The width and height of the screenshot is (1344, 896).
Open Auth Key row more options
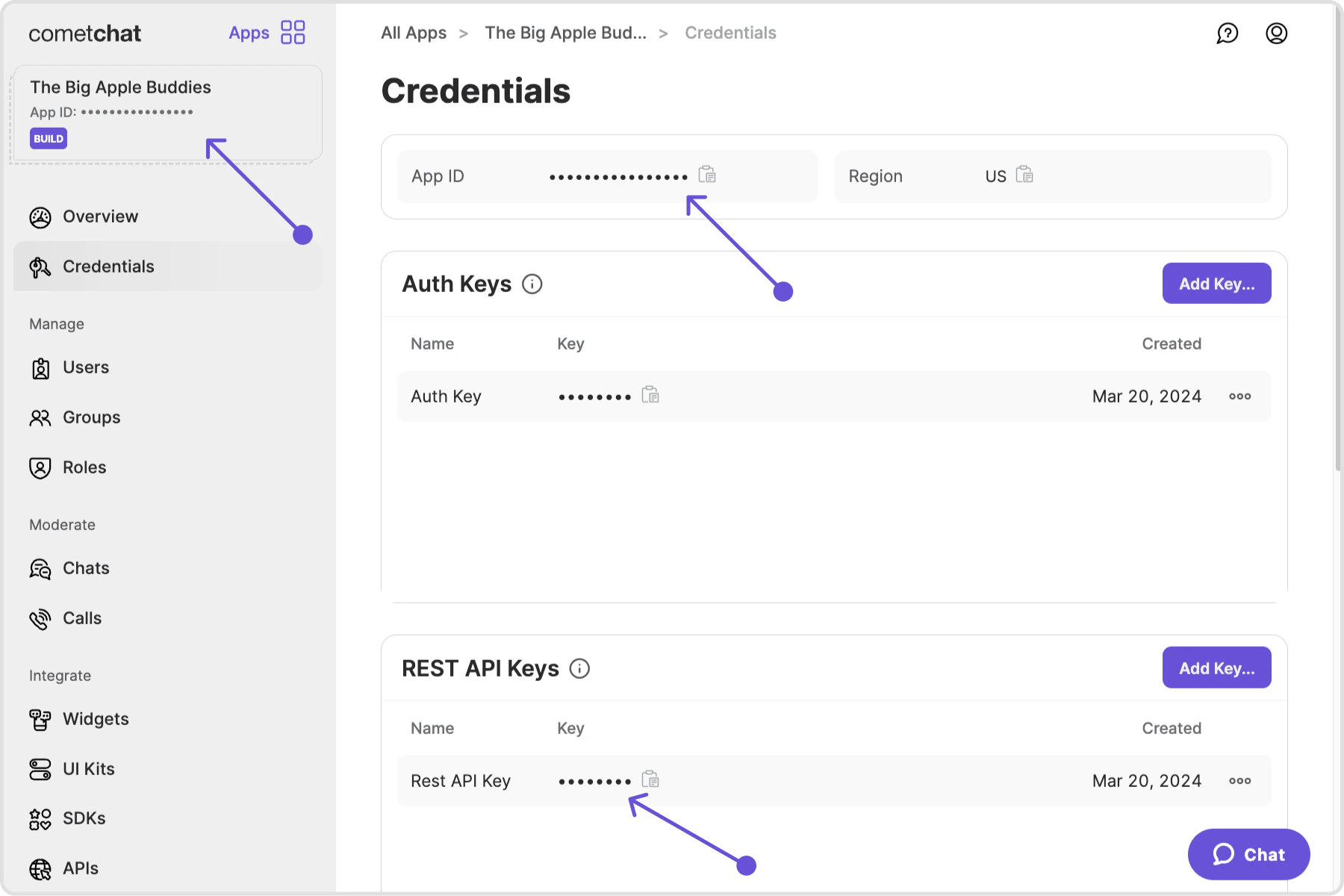click(x=1239, y=396)
